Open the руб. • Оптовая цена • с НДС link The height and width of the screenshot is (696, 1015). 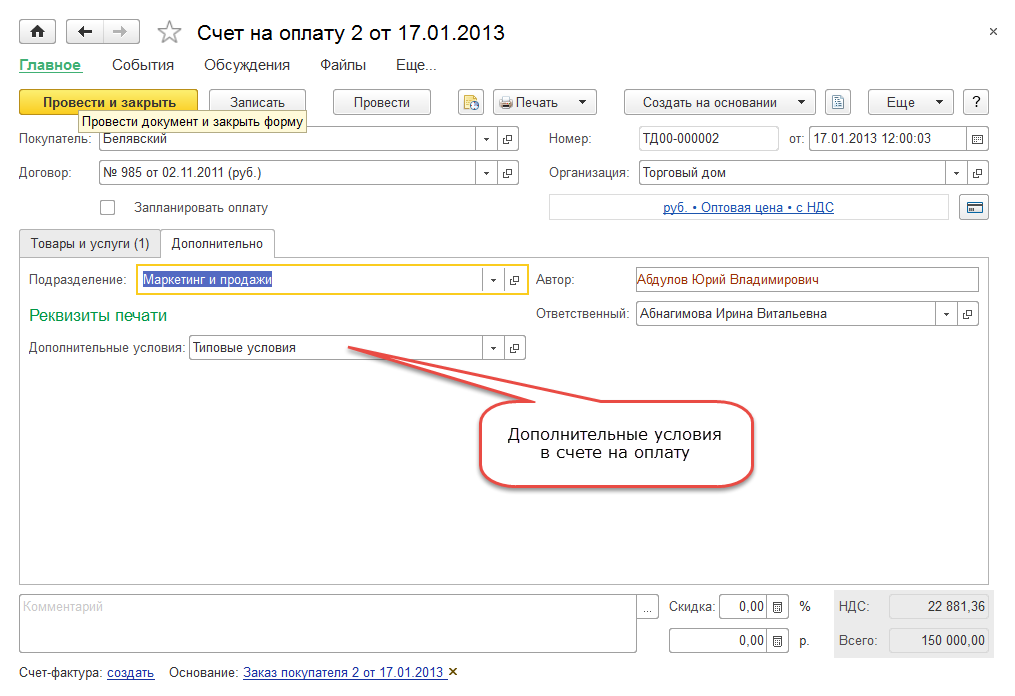pyautogui.click(x=748, y=208)
